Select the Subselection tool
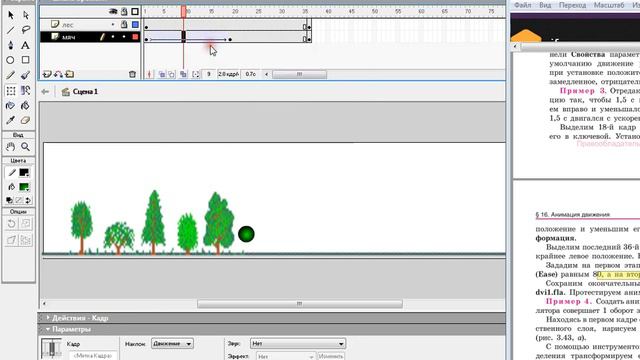The image size is (640, 360). (26, 15)
